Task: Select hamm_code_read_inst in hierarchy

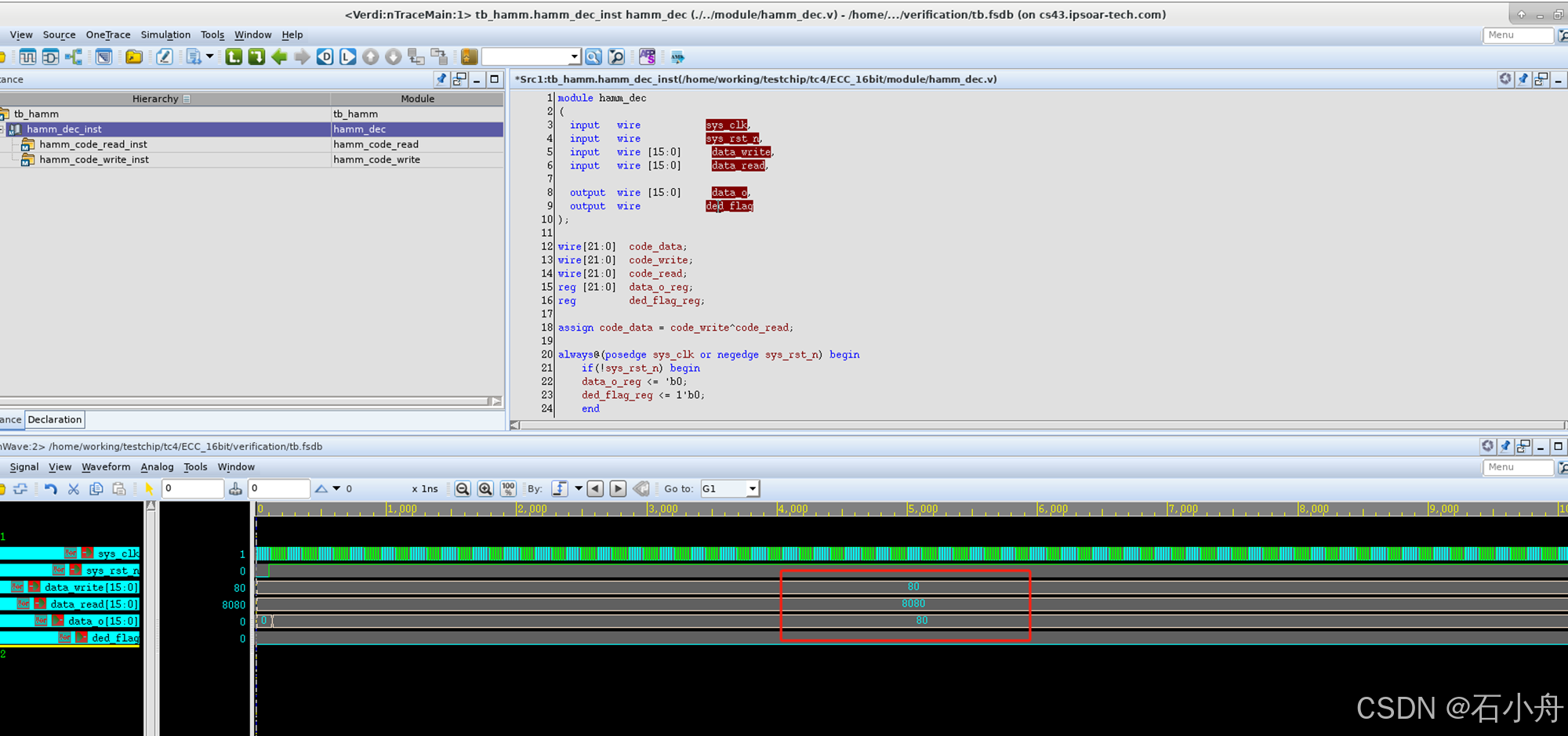Action: tap(93, 144)
